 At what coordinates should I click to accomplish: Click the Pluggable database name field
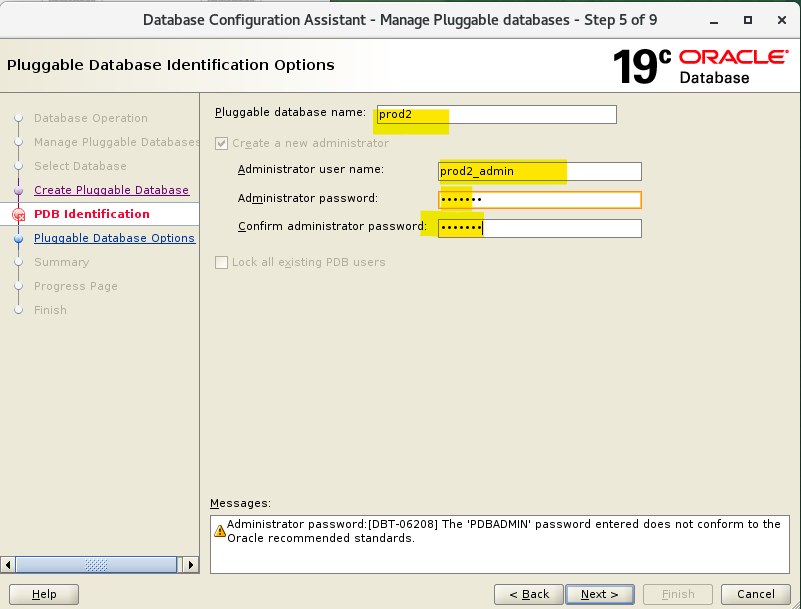click(x=497, y=114)
